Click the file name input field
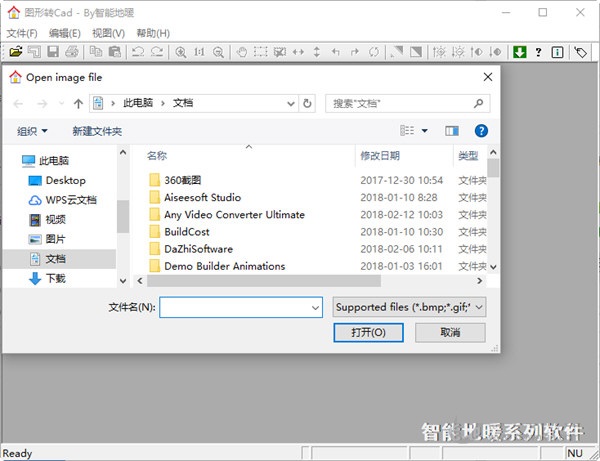Viewport: 600px width, 461px height. [x=241, y=307]
